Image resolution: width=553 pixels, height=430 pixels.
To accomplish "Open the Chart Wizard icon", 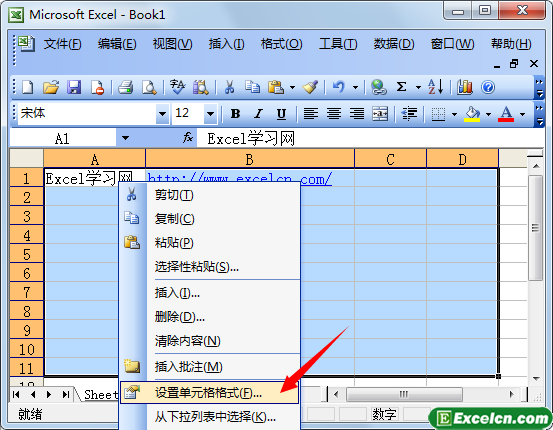I will pos(465,87).
